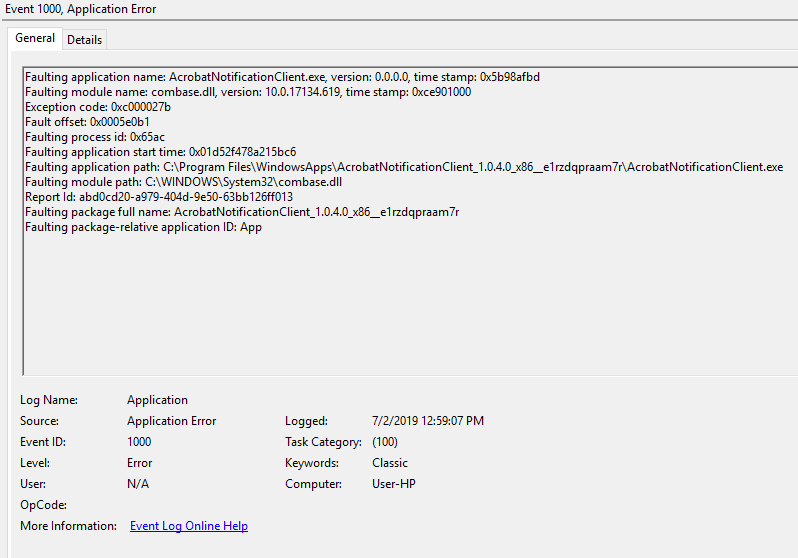This screenshot has width=798, height=558.
Task: Select the Report Id line
Action: [159, 197]
